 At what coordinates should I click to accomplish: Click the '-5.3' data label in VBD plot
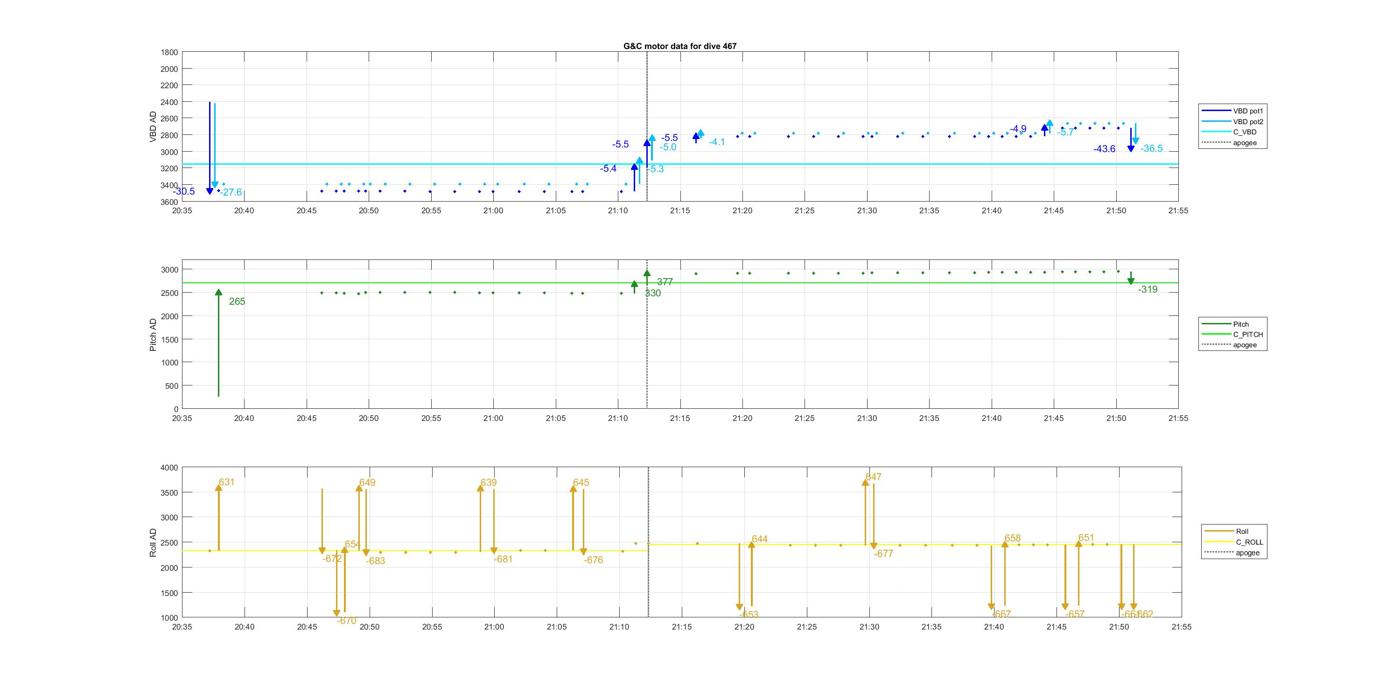click(655, 170)
